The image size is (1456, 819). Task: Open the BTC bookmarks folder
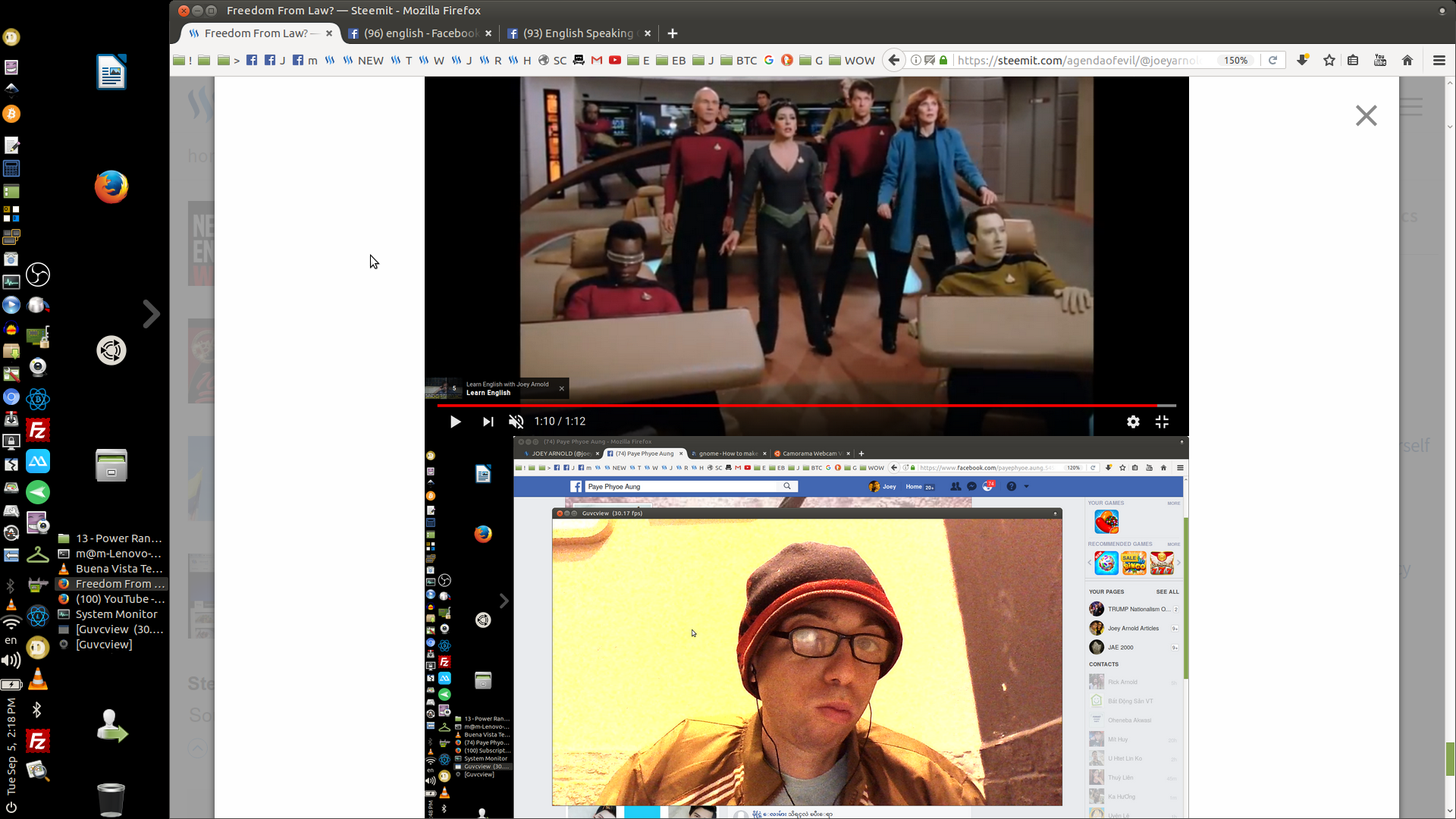click(x=739, y=60)
